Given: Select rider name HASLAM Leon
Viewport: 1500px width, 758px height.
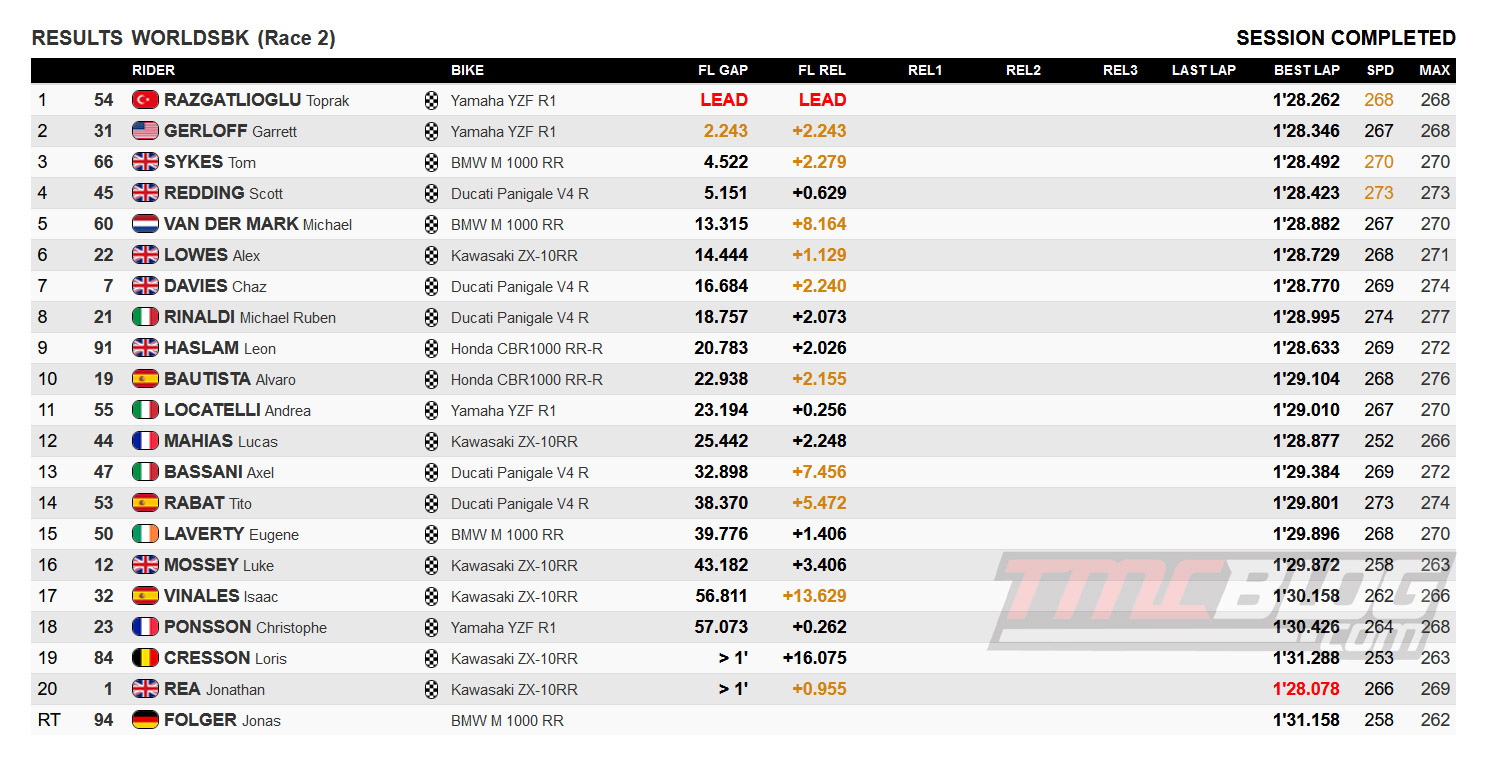Looking at the screenshot, I should coord(220,348).
